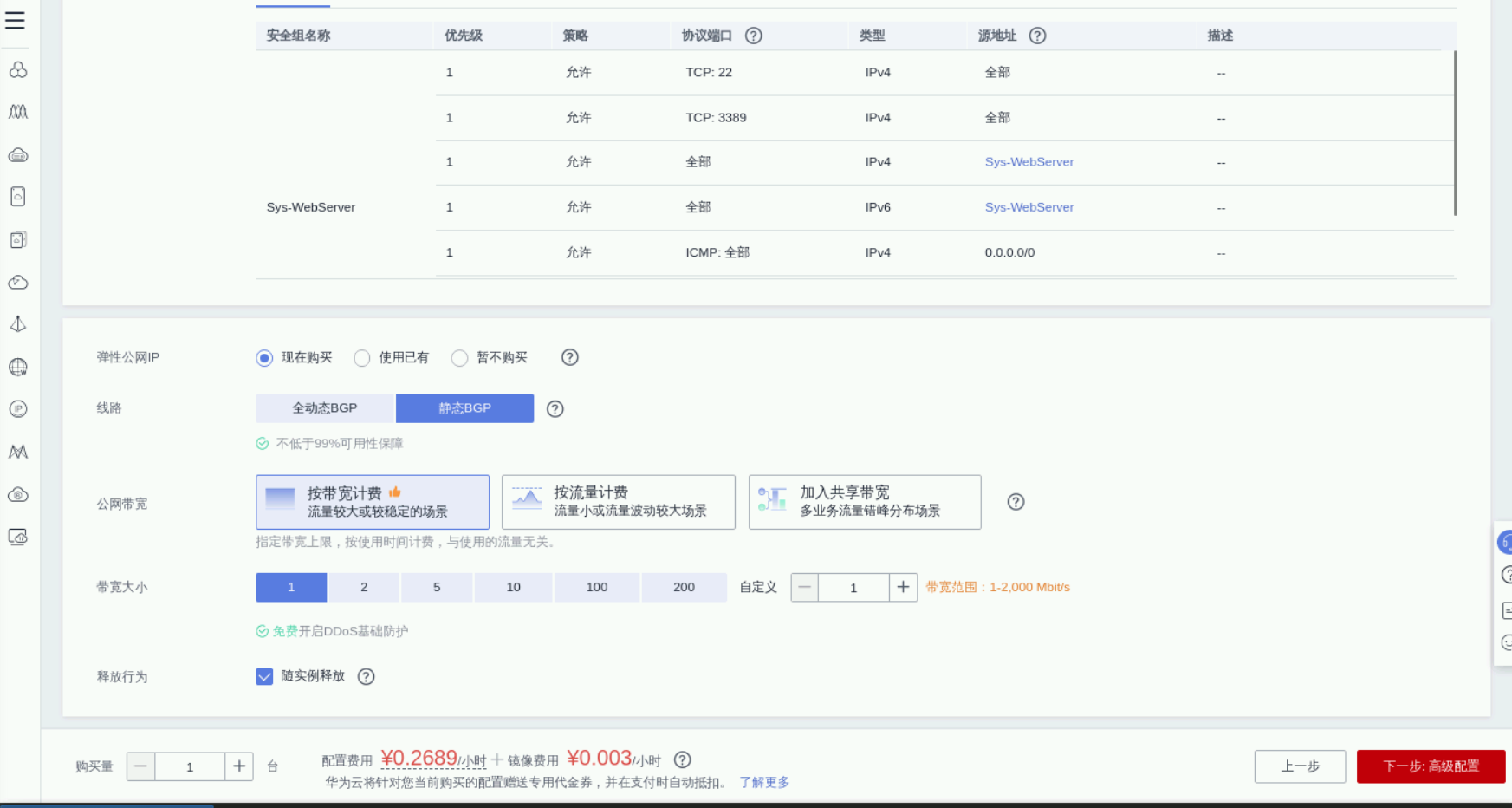Open the cloud disk icon in sidebar
The height and width of the screenshot is (808, 1512).
pos(18,155)
